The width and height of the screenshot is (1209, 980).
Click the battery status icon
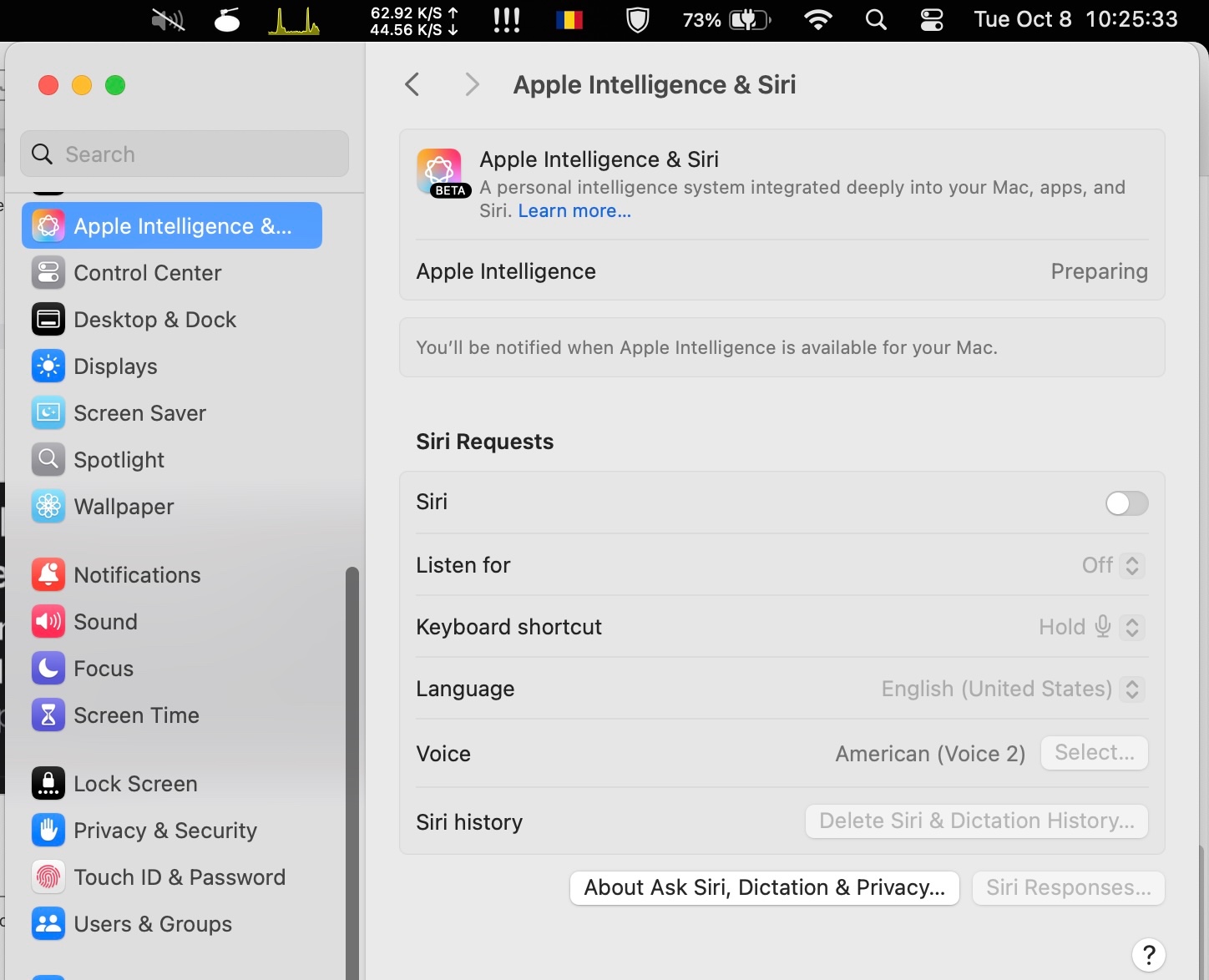coord(727,20)
